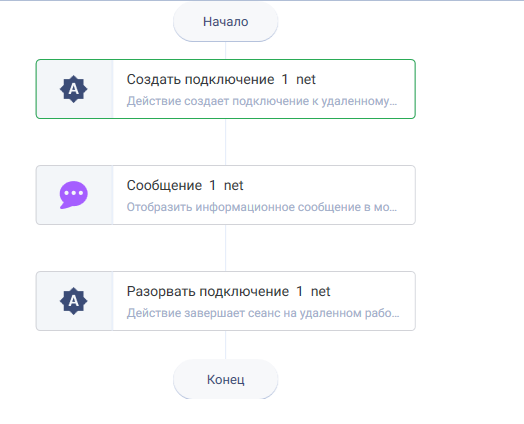The height and width of the screenshot is (424, 524).
Task: Click the 'net' label in Сообщение block
Action: point(233,185)
